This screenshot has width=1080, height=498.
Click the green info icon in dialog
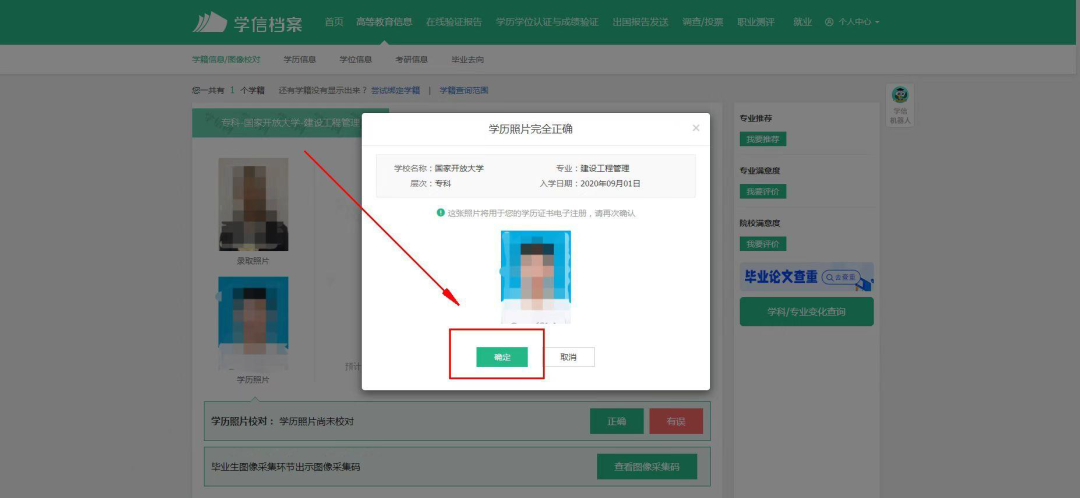click(441, 213)
